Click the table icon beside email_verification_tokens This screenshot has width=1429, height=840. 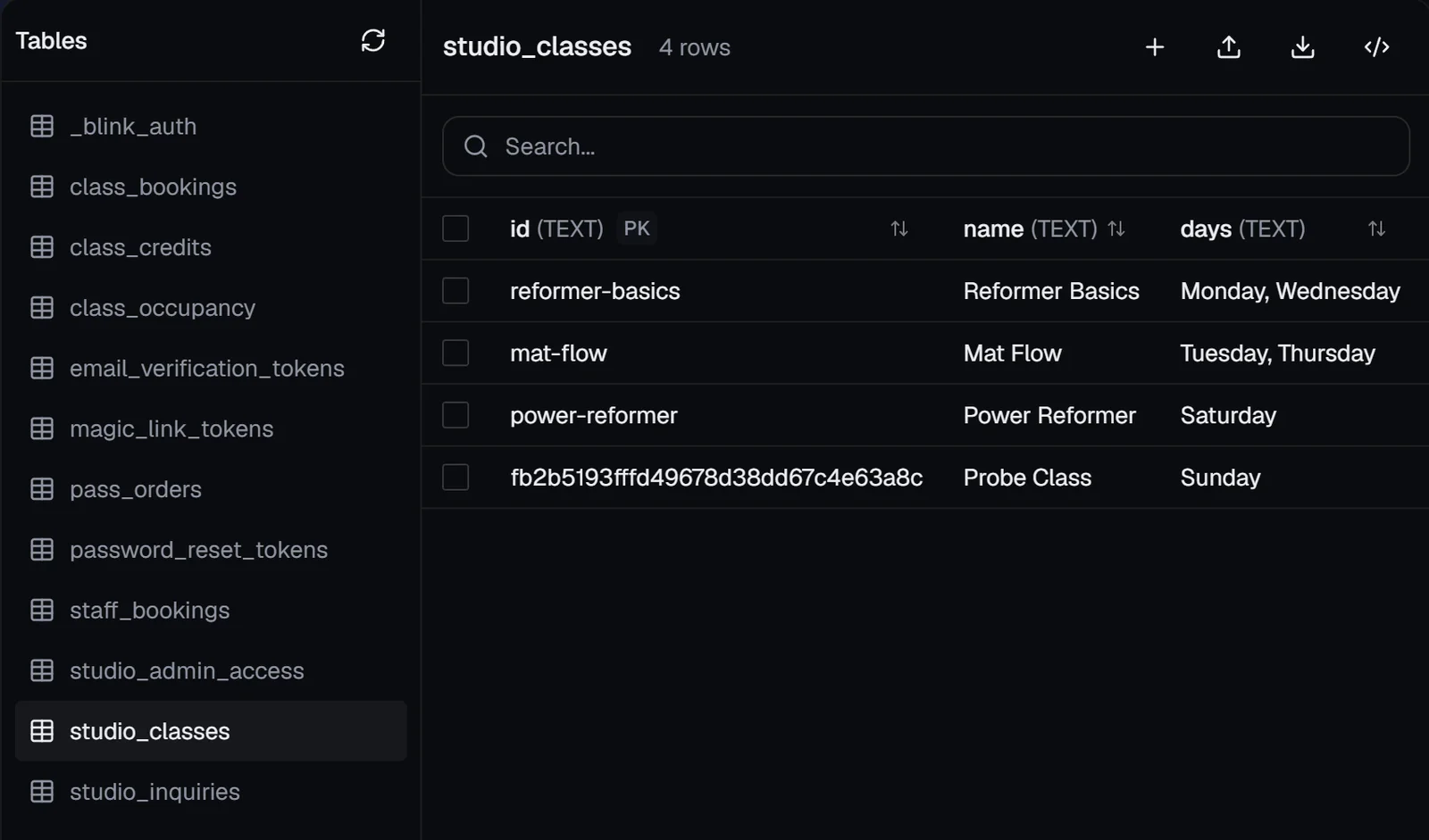(42, 368)
